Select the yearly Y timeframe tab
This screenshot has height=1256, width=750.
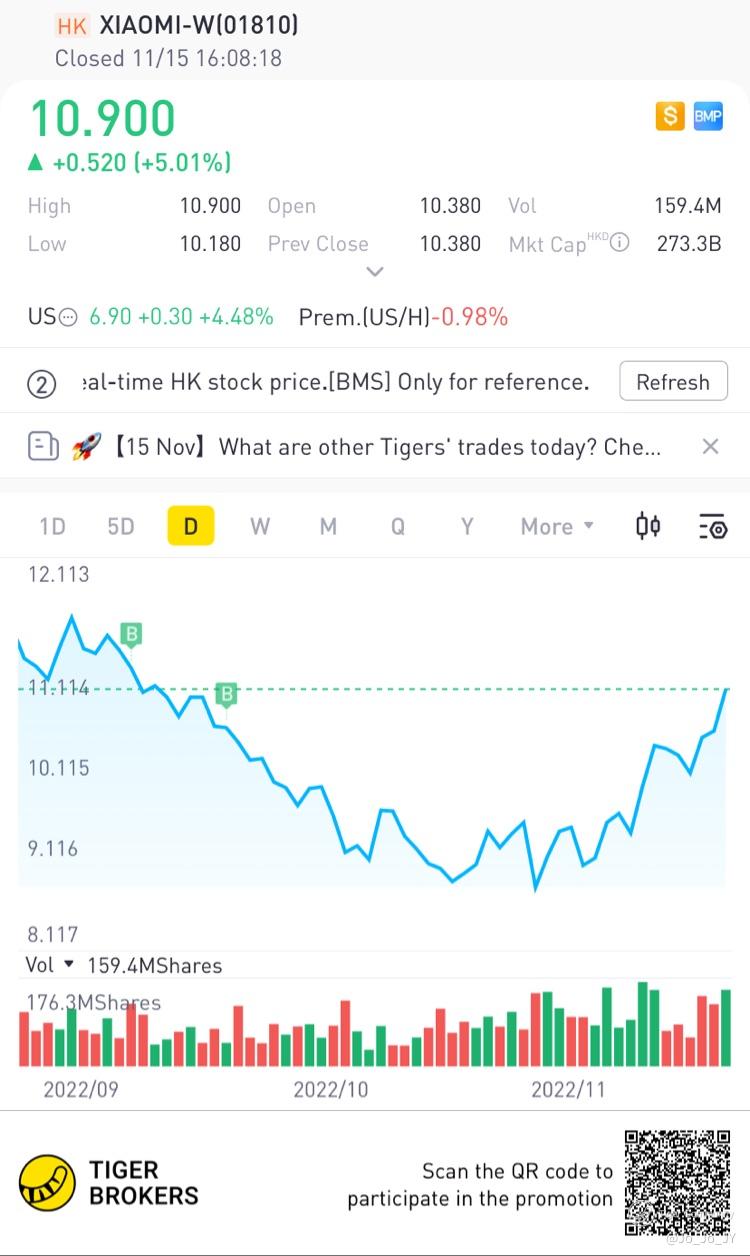[x=467, y=526]
